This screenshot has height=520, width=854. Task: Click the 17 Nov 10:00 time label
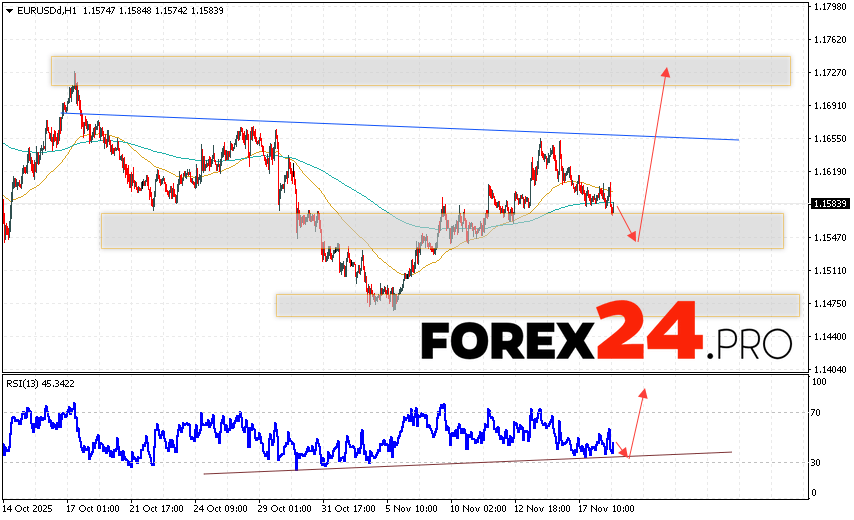[609, 507]
